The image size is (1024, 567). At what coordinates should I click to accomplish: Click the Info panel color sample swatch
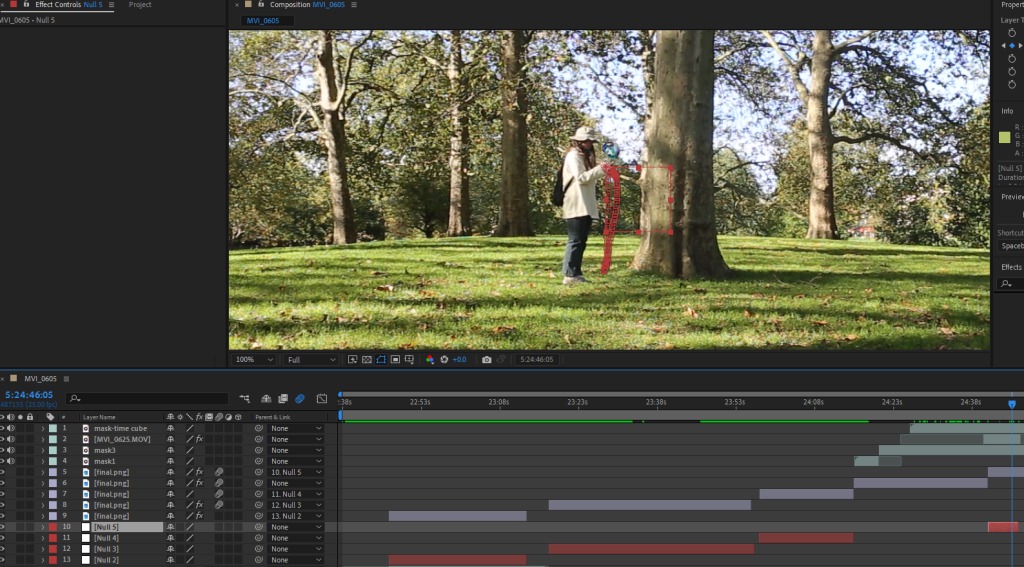tap(1004, 137)
